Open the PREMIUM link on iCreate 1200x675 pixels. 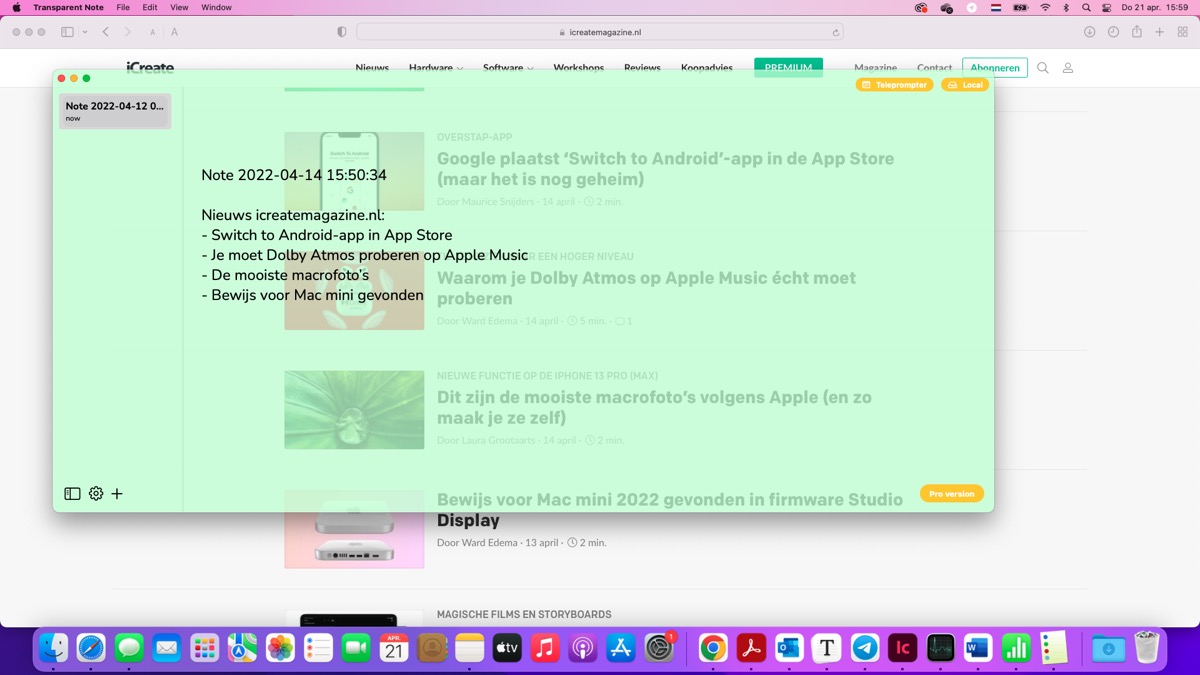788,67
